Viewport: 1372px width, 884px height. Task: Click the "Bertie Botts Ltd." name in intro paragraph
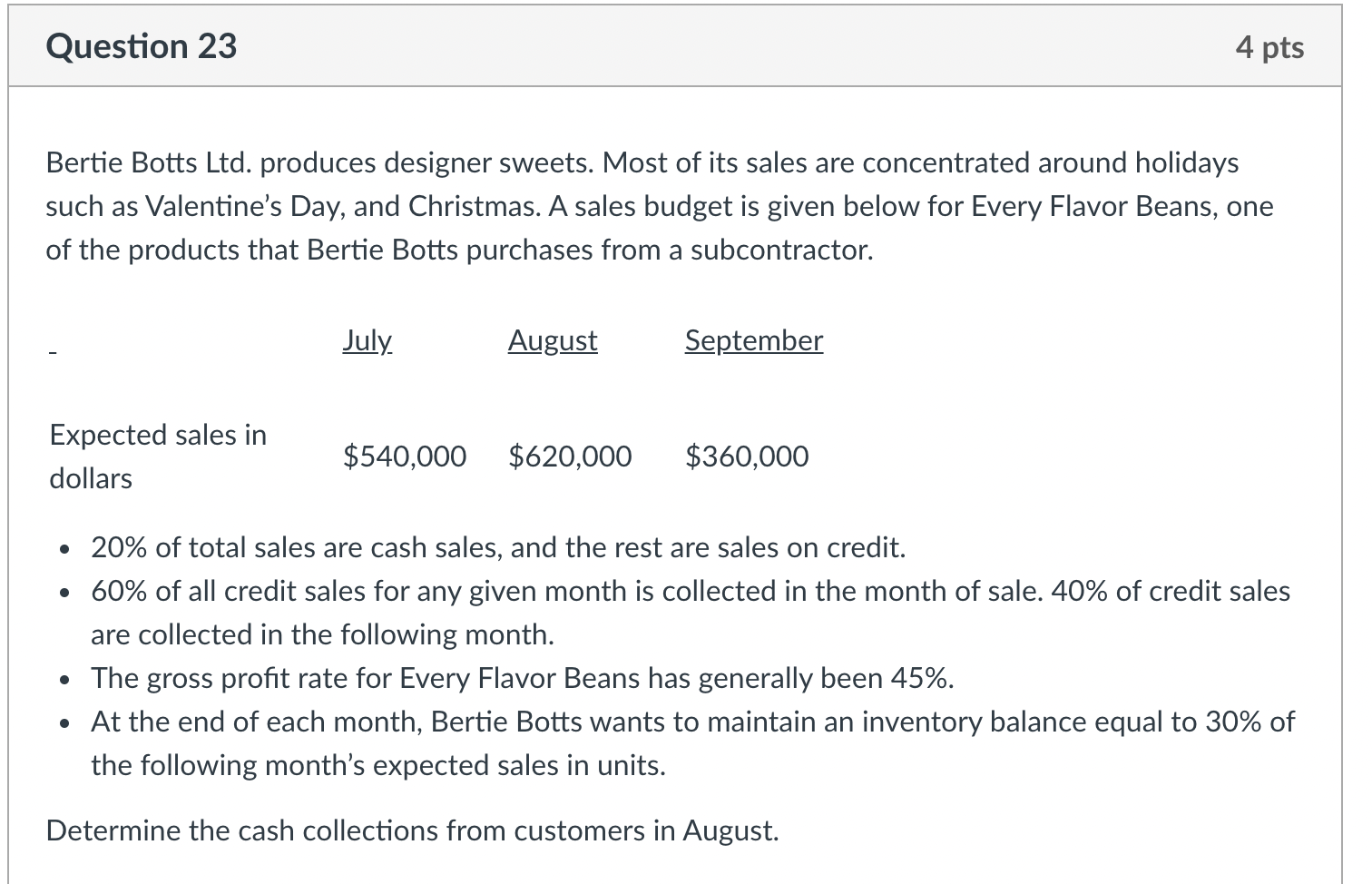pyautogui.click(x=151, y=162)
